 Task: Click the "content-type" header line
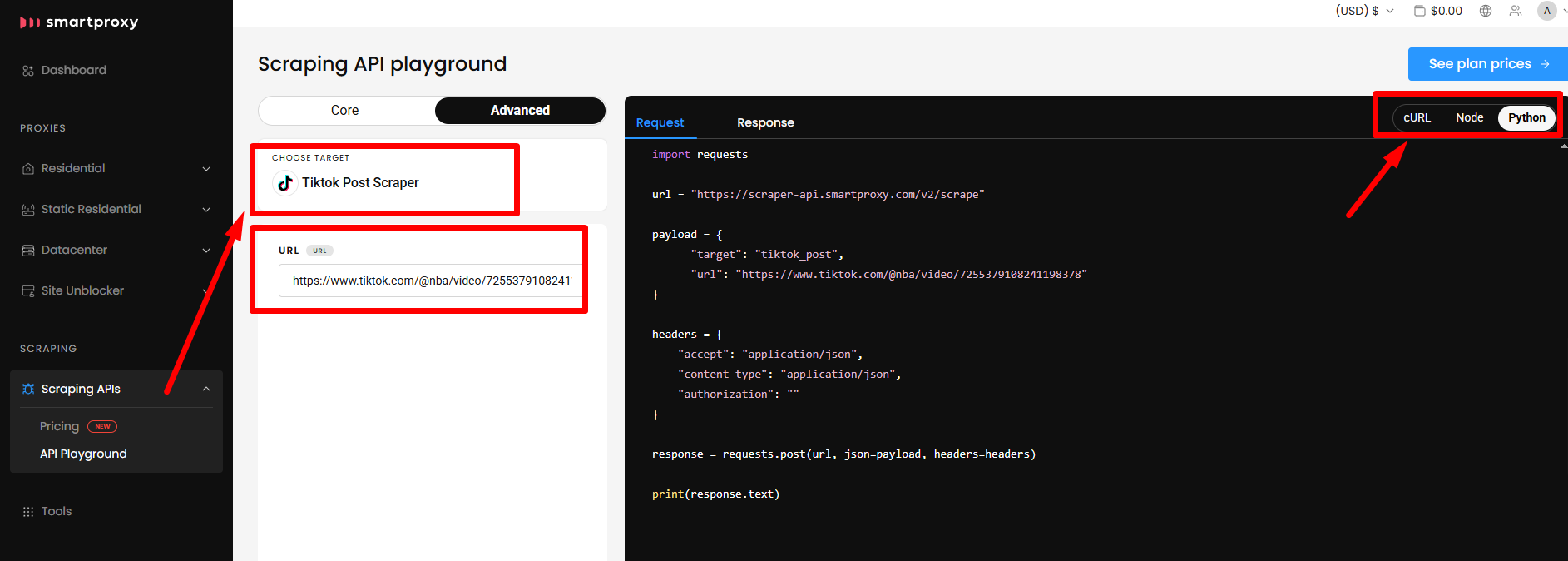click(x=789, y=375)
